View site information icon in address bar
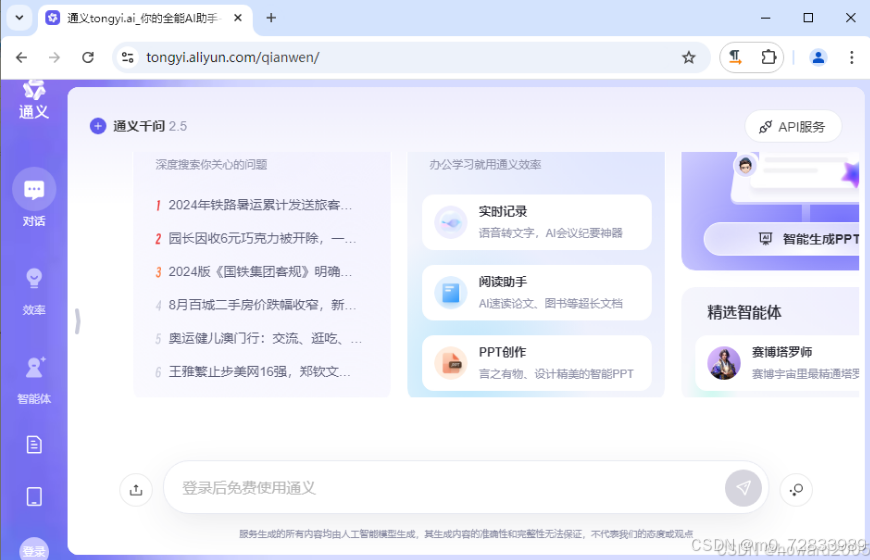Image resolution: width=870 pixels, height=560 pixels. [128, 57]
